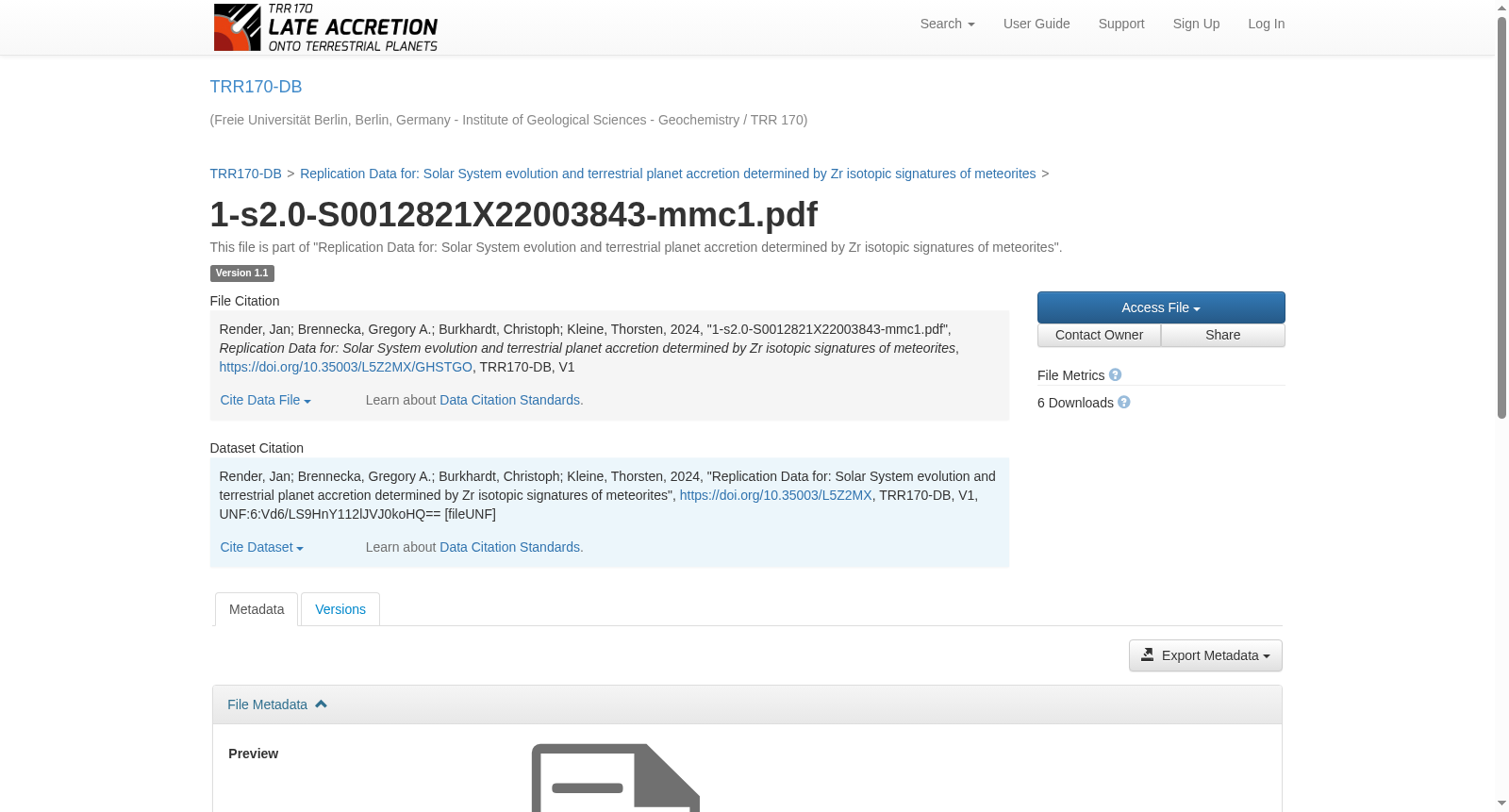Image resolution: width=1509 pixels, height=812 pixels.
Task: Click the file title 1-s2.0-S0012821X22003843-mmc1.pdf
Action: tap(513, 215)
